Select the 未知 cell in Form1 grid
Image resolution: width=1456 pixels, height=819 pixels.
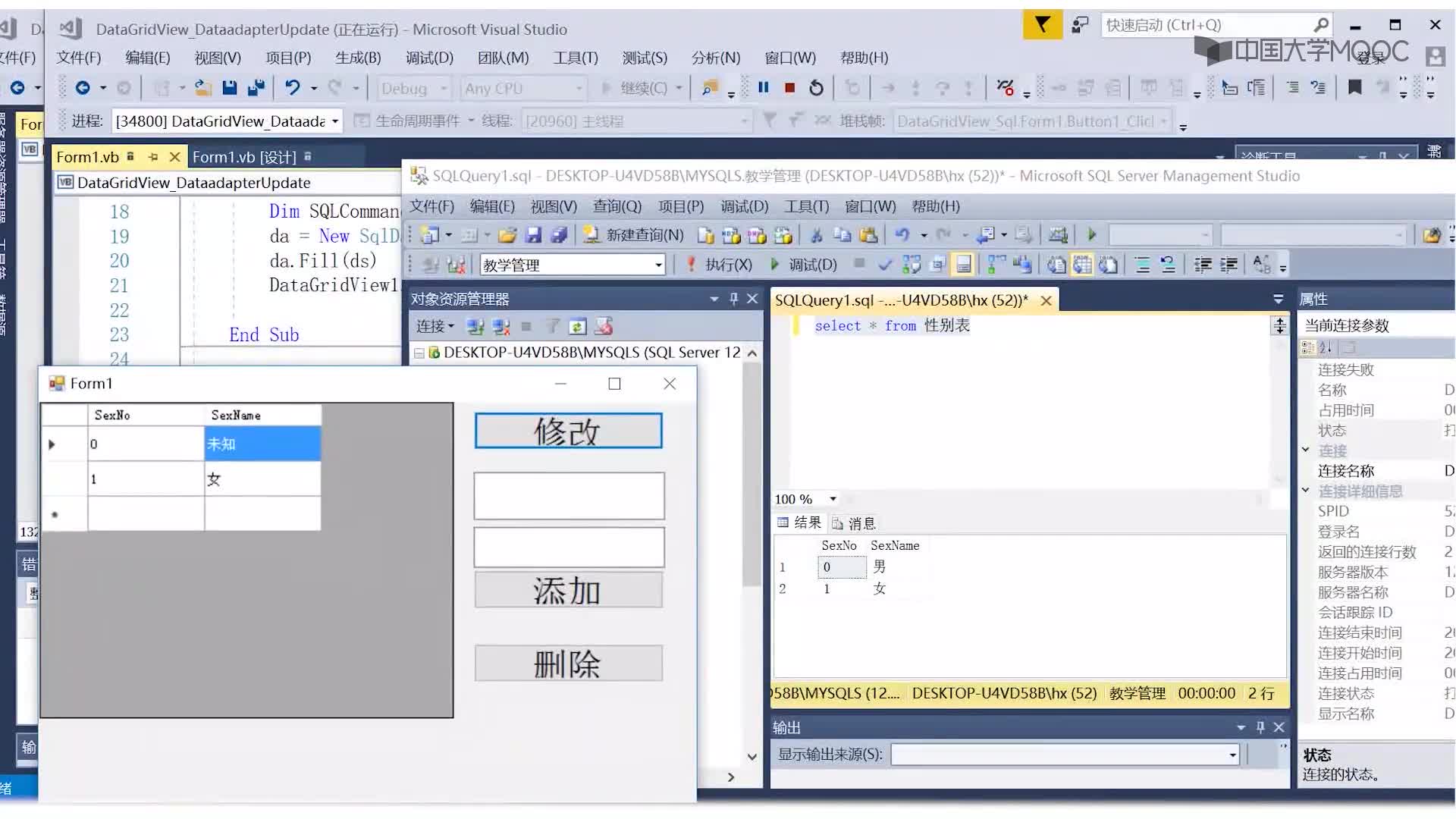click(262, 444)
